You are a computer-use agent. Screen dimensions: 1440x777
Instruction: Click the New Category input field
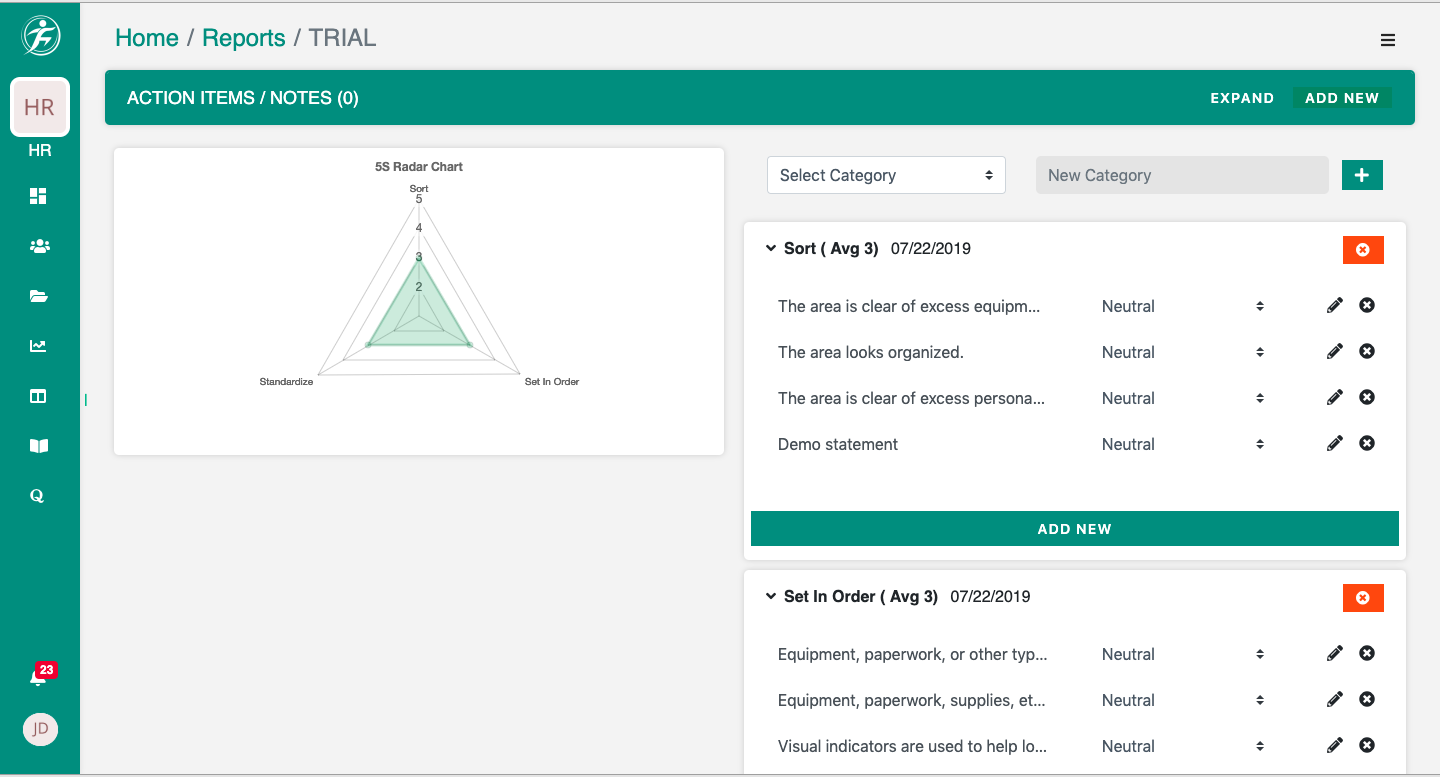point(1181,175)
